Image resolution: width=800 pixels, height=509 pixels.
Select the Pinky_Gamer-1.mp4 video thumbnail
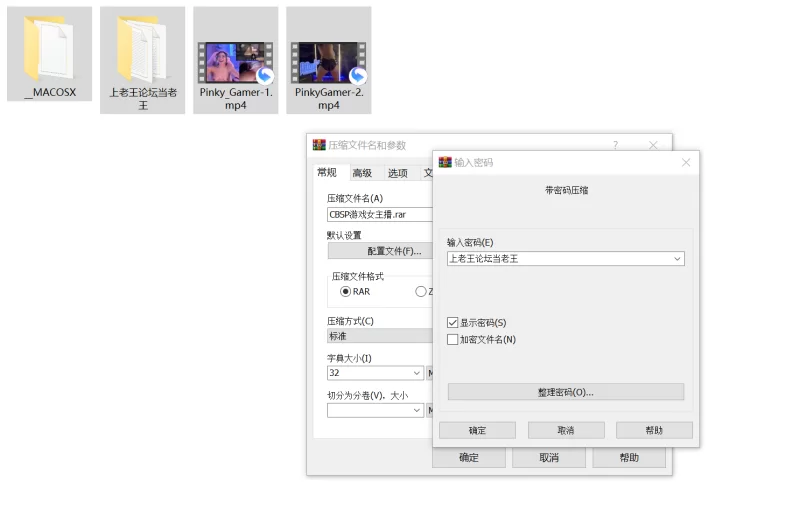(236, 63)
